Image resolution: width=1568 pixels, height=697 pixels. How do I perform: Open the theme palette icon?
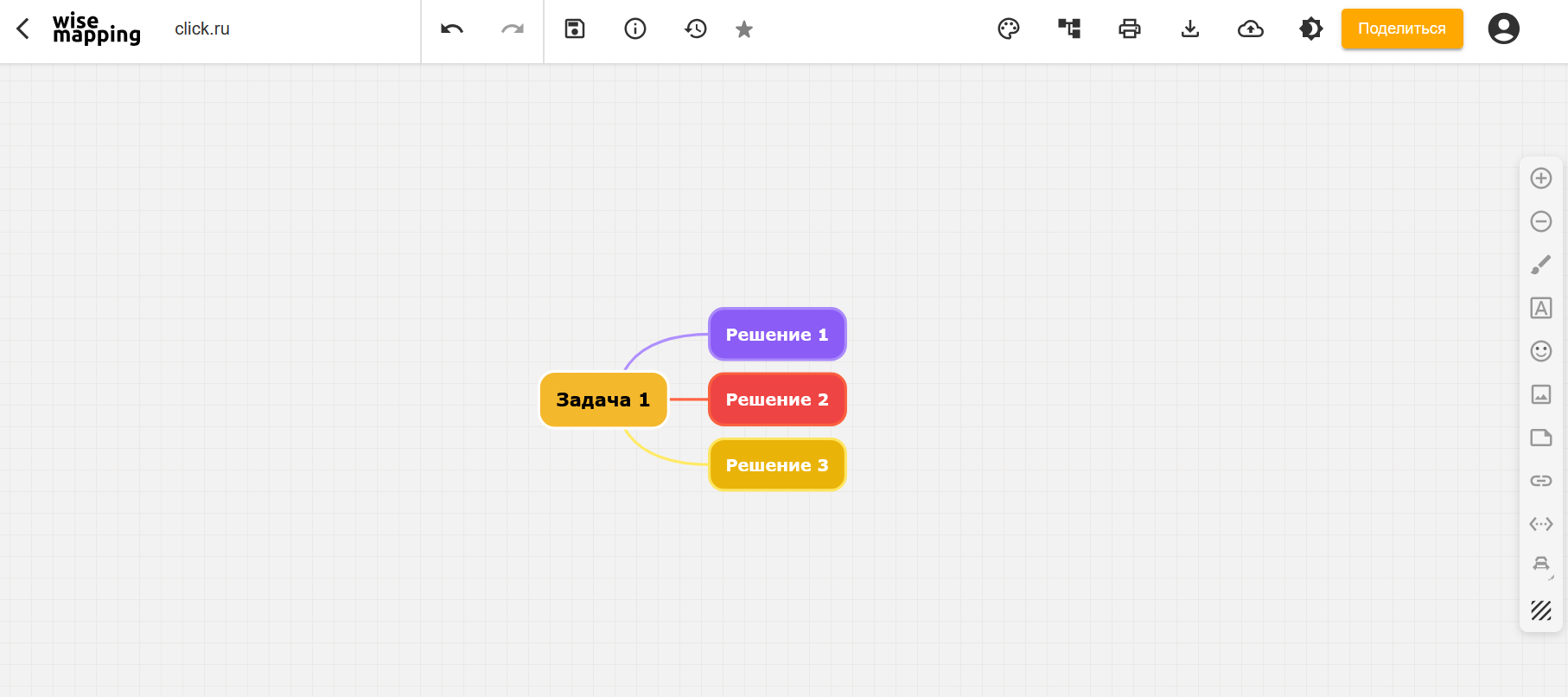pyautogui.click(x=1009, y=29)
